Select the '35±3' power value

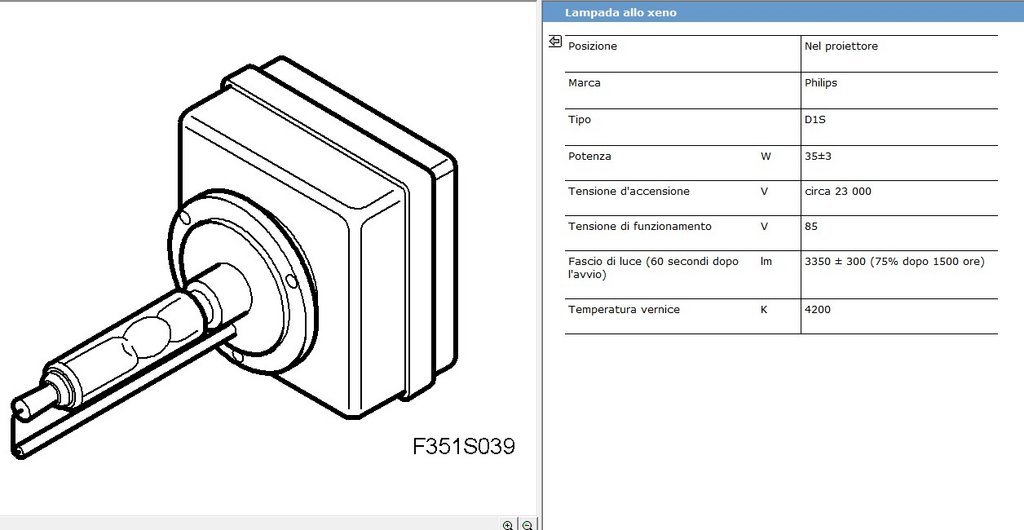point(818,157)
